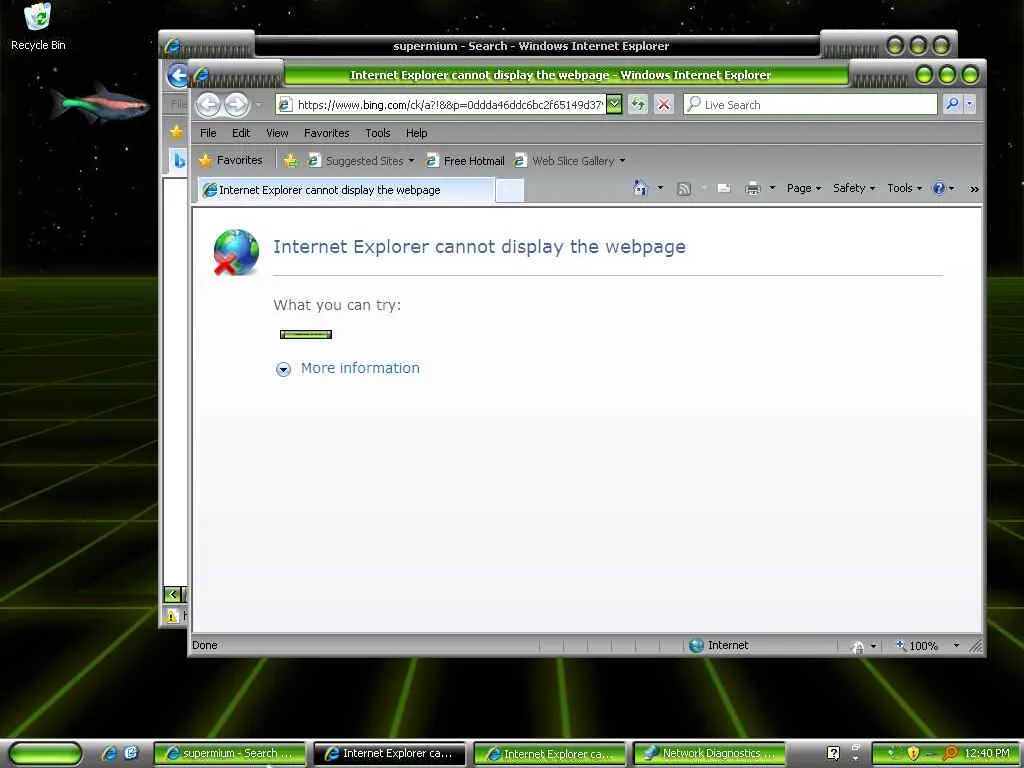Click the diagnose button under 'What you can try'
The width and height of the screenshot is (1024, 768).
[306, 334]
